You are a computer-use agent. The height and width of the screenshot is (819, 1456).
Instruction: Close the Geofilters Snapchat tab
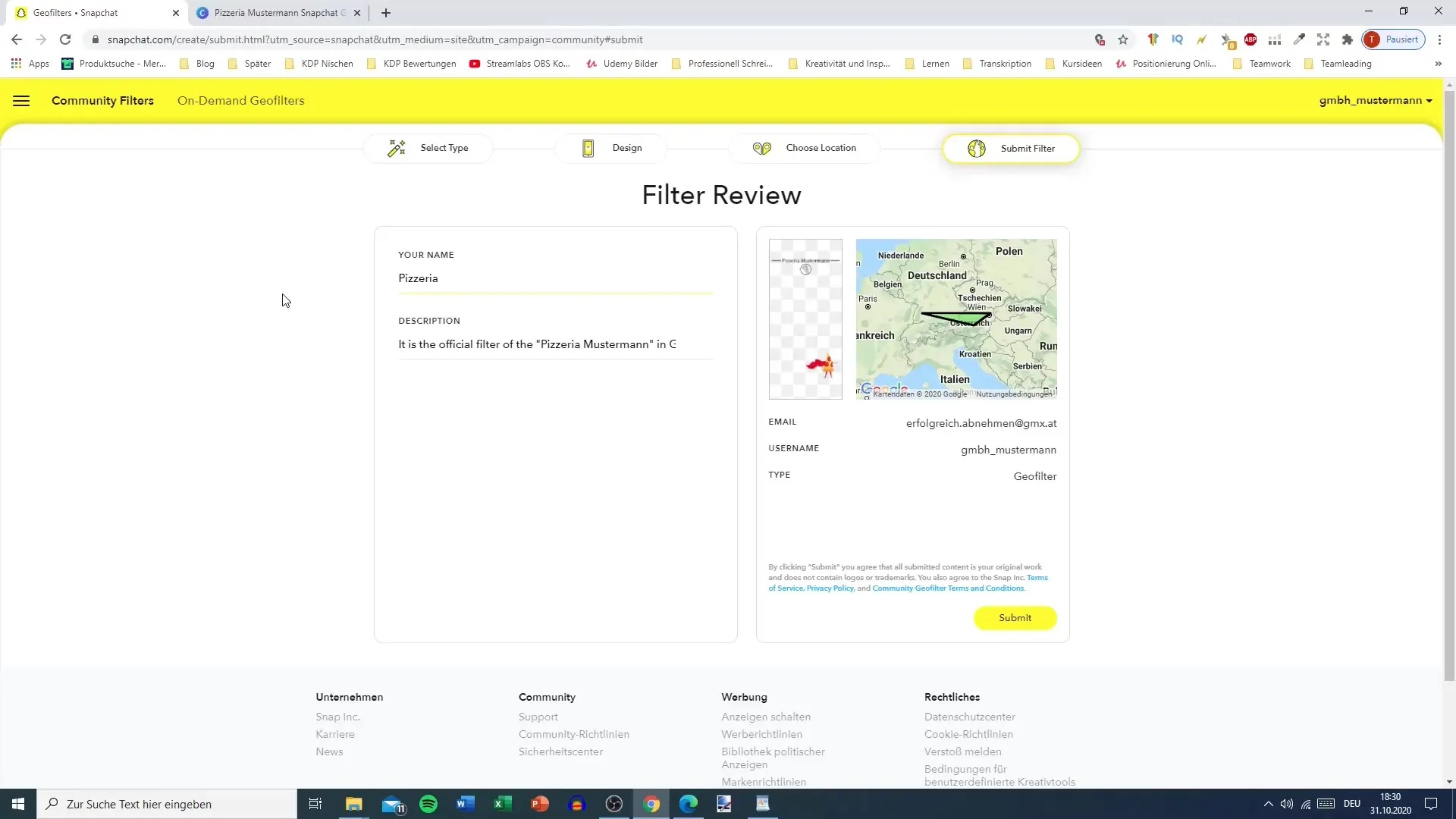(x=176, y=13)
